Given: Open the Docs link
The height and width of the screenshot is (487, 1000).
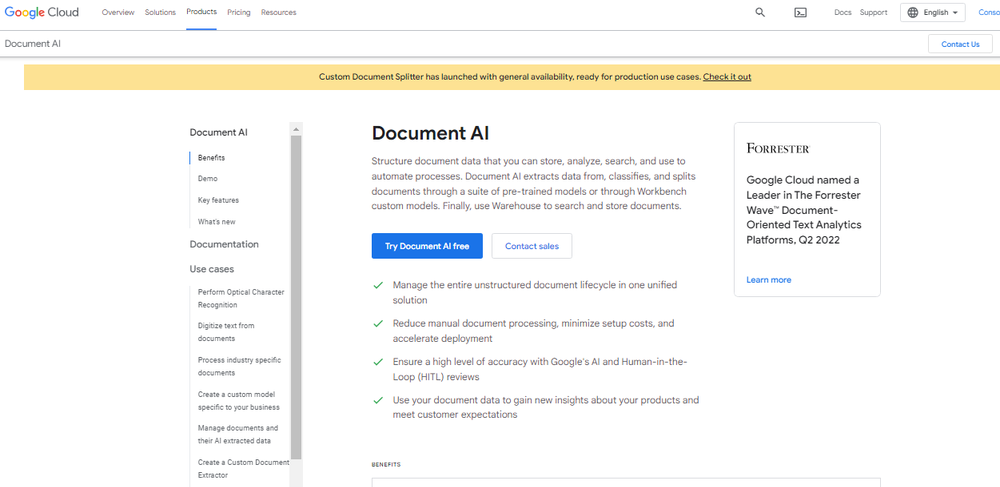Looking at the screenshot, I should [x=842, y=12].
